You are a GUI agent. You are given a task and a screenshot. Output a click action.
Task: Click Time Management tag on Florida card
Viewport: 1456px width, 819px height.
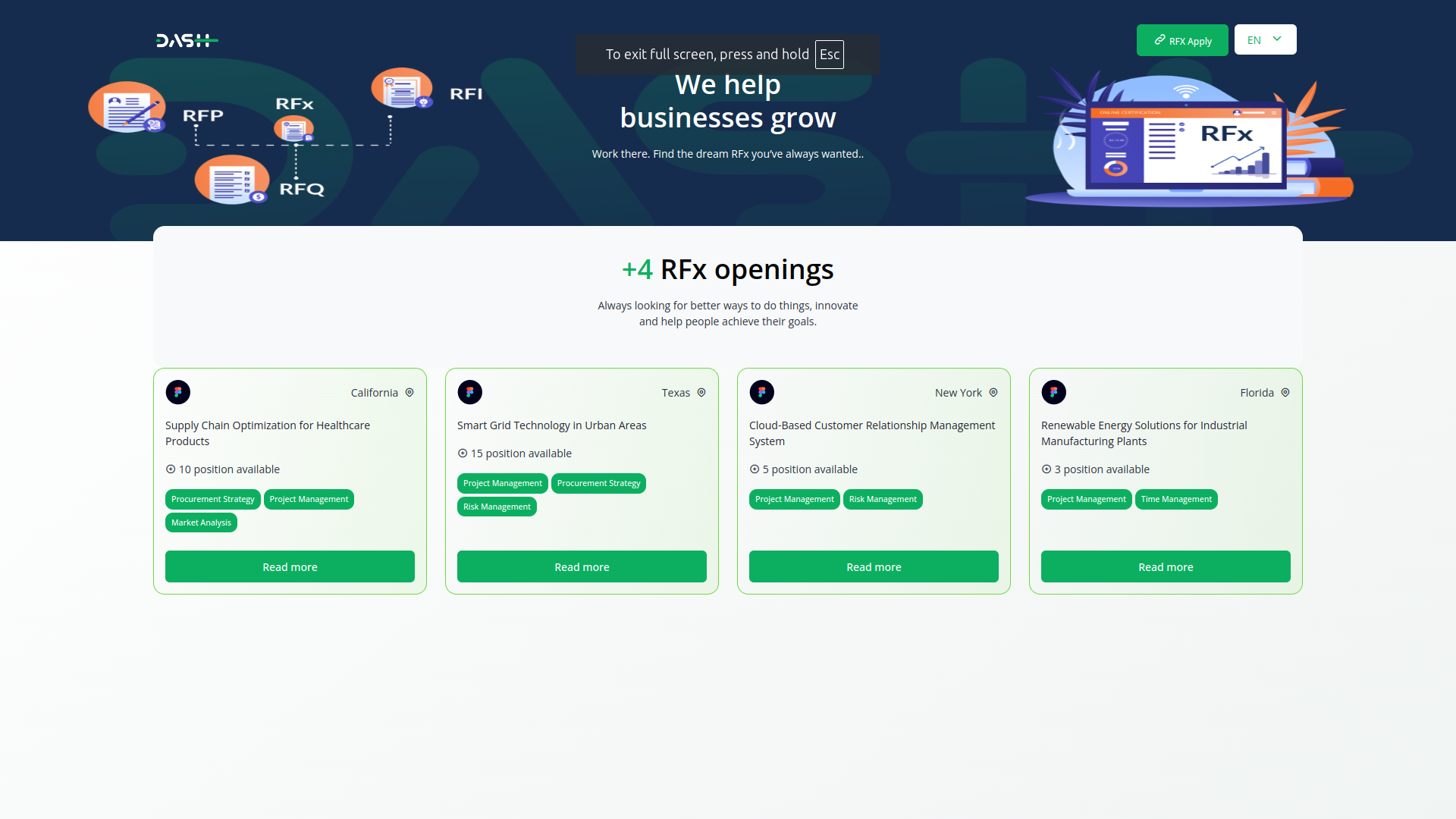point(1175,499)
